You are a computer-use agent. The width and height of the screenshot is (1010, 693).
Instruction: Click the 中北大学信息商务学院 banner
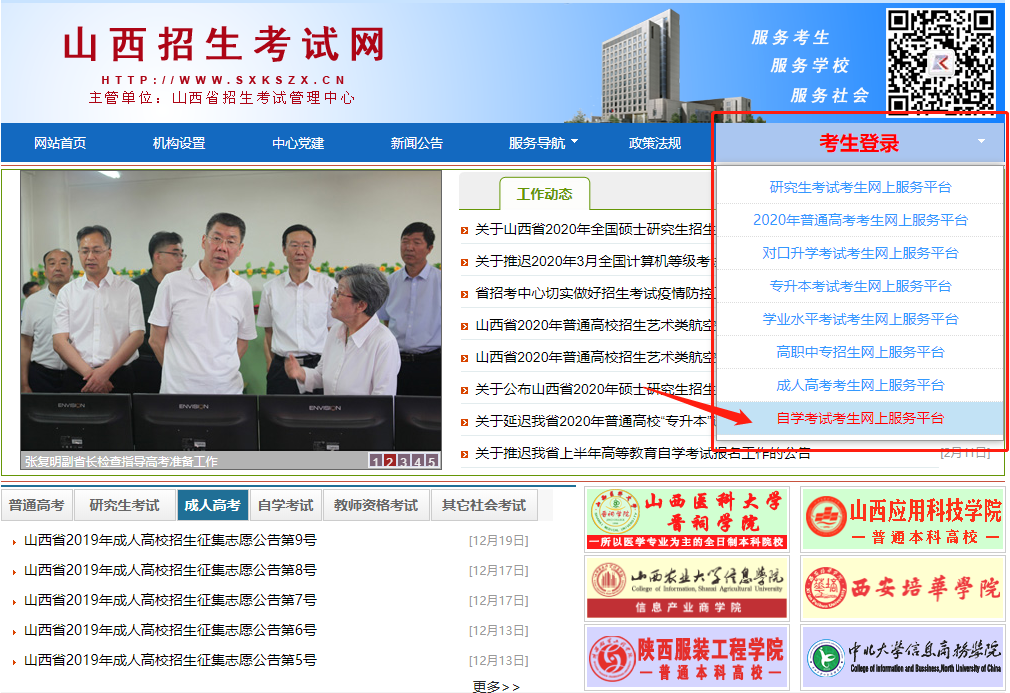[901, 658]
